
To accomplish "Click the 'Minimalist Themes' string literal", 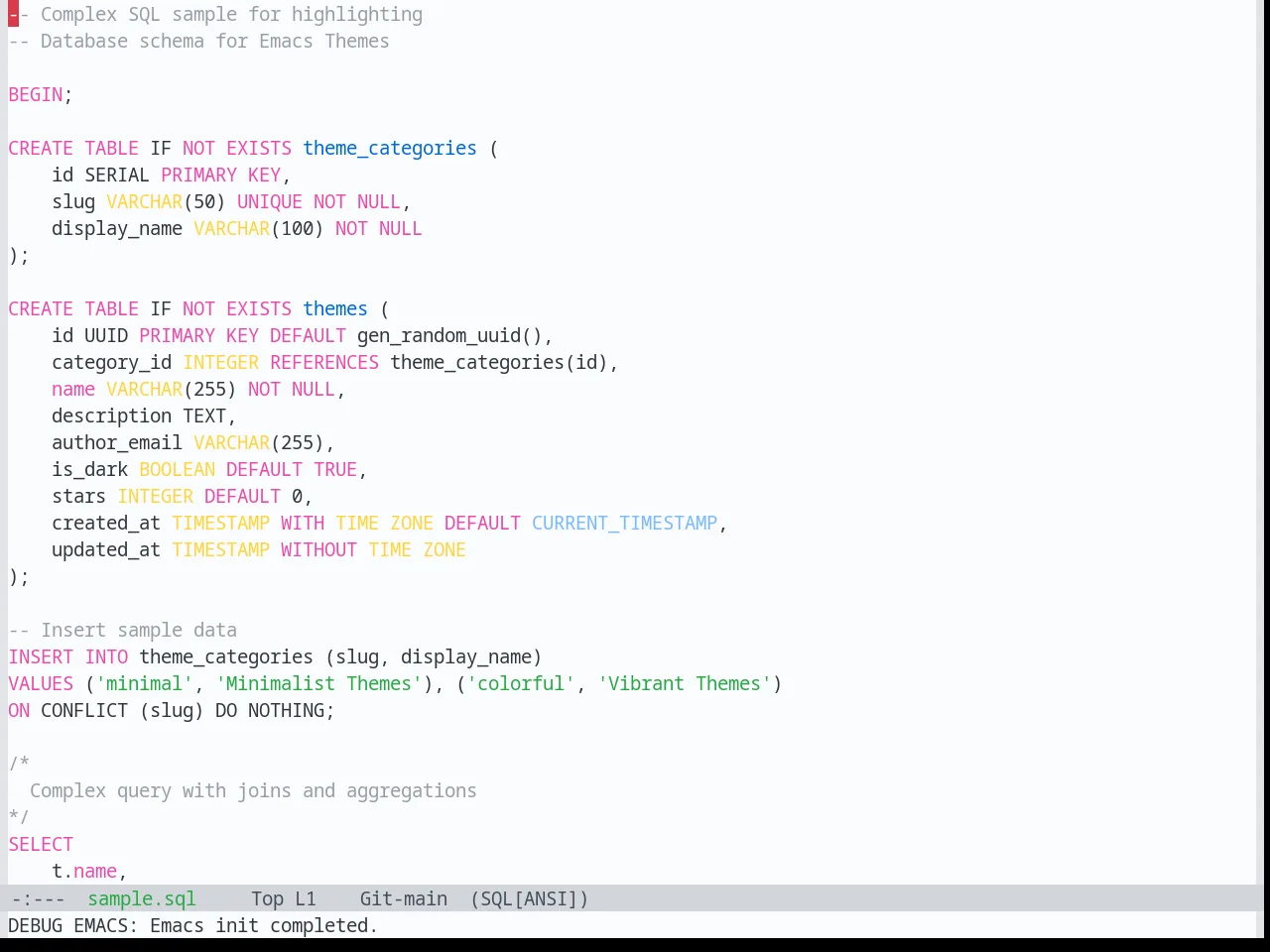I will 319,683.
